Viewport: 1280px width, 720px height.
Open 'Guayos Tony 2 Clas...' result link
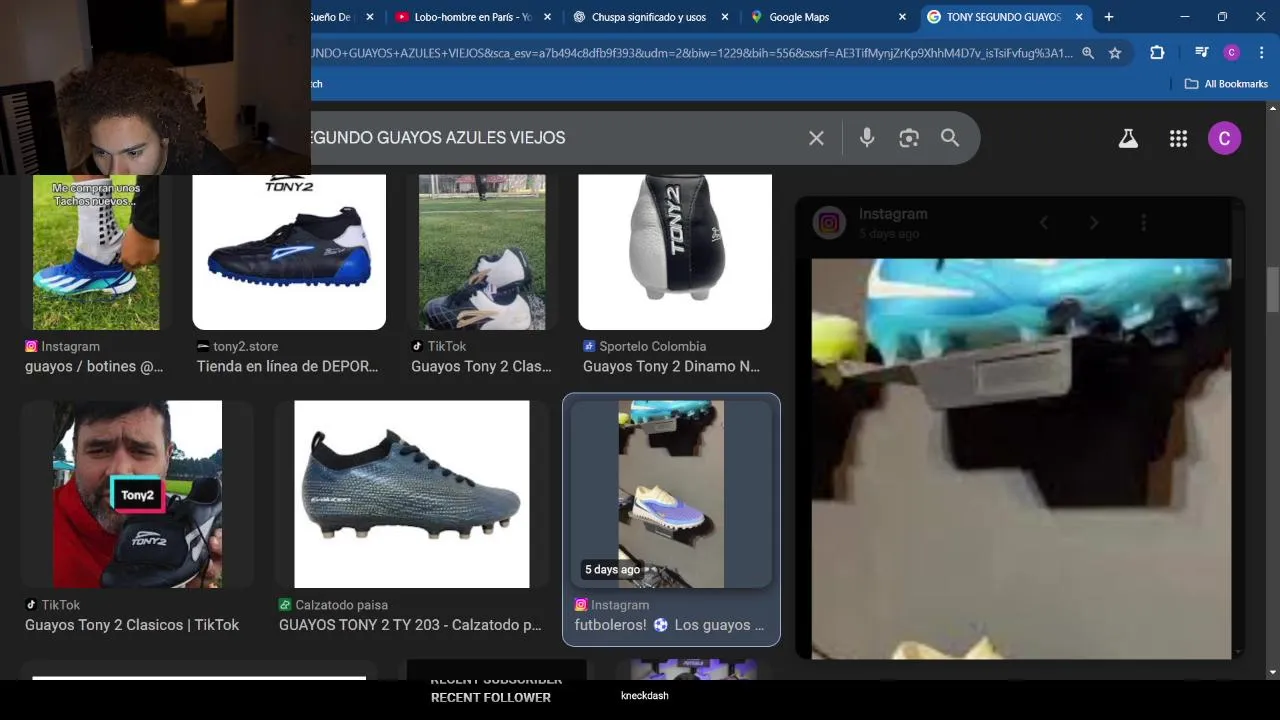[x=481, y=366]
